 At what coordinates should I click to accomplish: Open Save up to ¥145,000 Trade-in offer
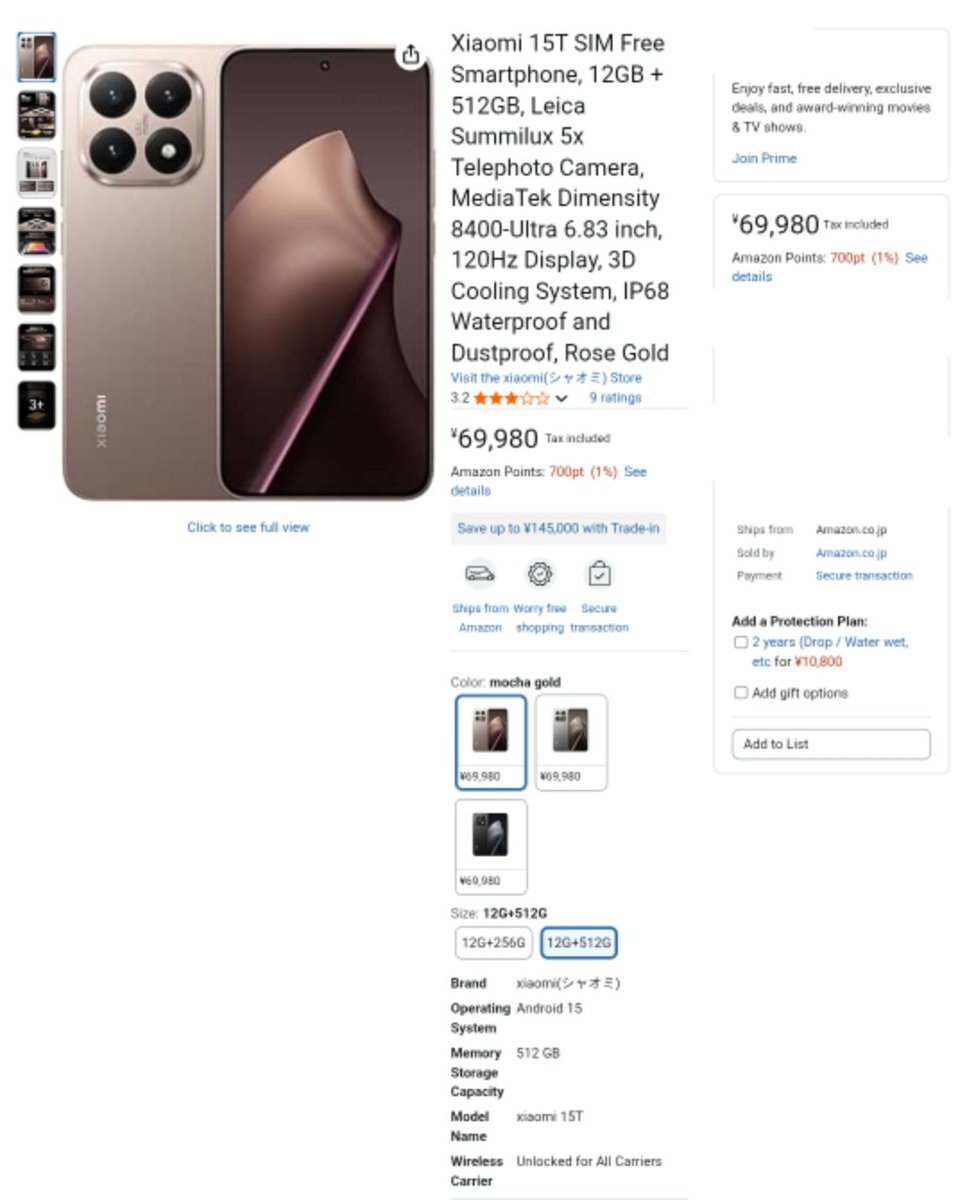(x=558, y=529)
